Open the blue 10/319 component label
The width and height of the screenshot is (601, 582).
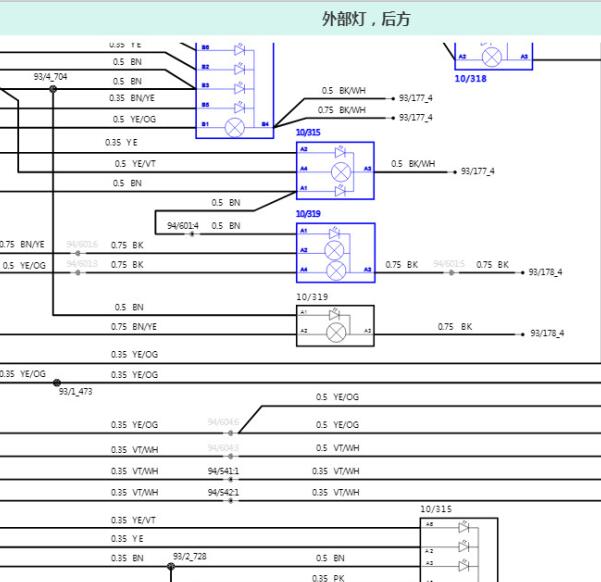pyautogui.click(x=308, y=214)
